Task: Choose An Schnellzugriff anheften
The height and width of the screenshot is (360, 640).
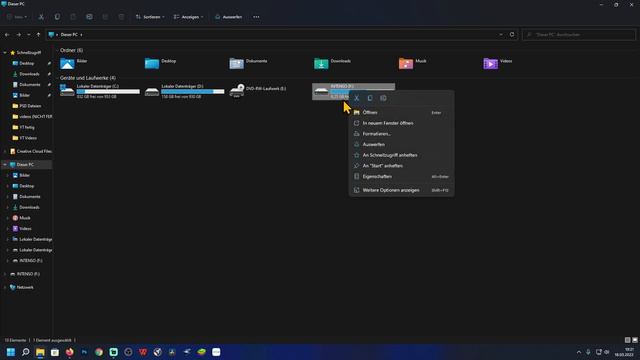Action: point(402,155)
